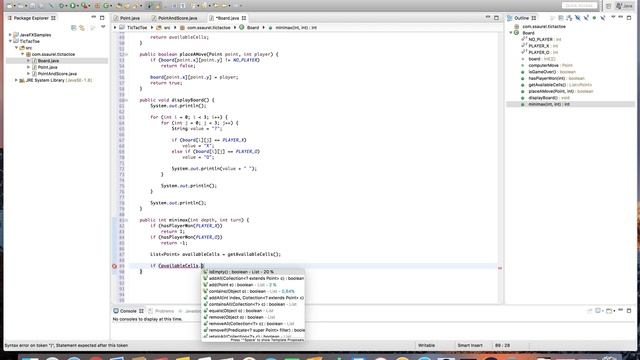The image size is (640, 360).
Task: Maximize the Package Explorer view
Action: click(x=102, y=18)
